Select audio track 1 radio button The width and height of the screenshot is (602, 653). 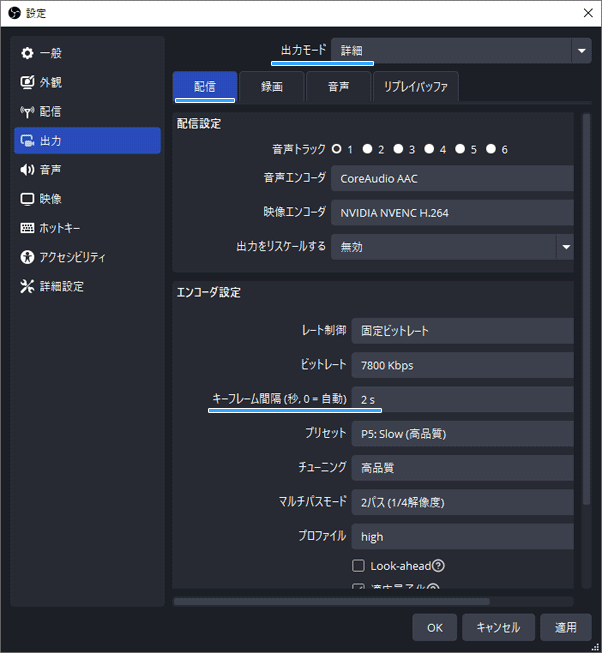point(336,149)
